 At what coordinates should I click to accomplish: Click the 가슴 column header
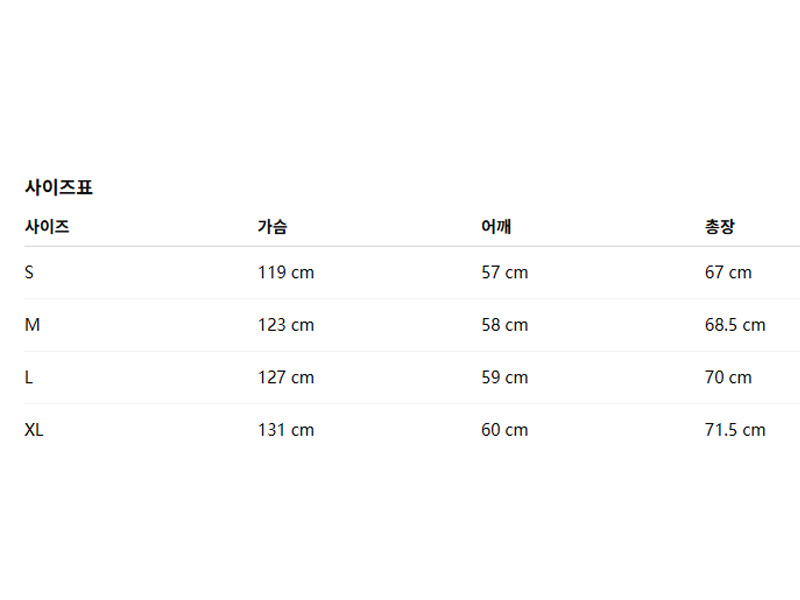pos(272,227)
